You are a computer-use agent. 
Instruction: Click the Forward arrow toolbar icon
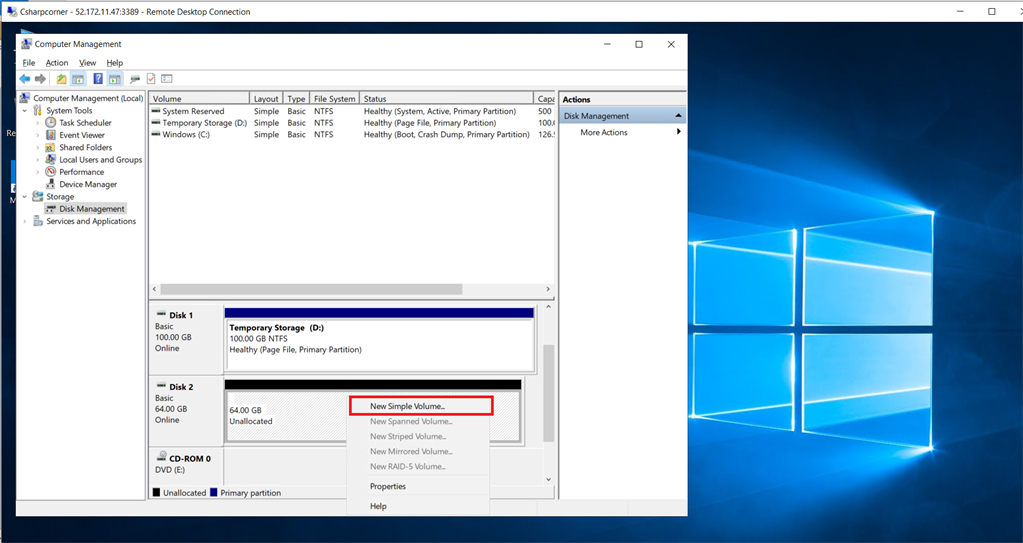[x=40, y=79]
